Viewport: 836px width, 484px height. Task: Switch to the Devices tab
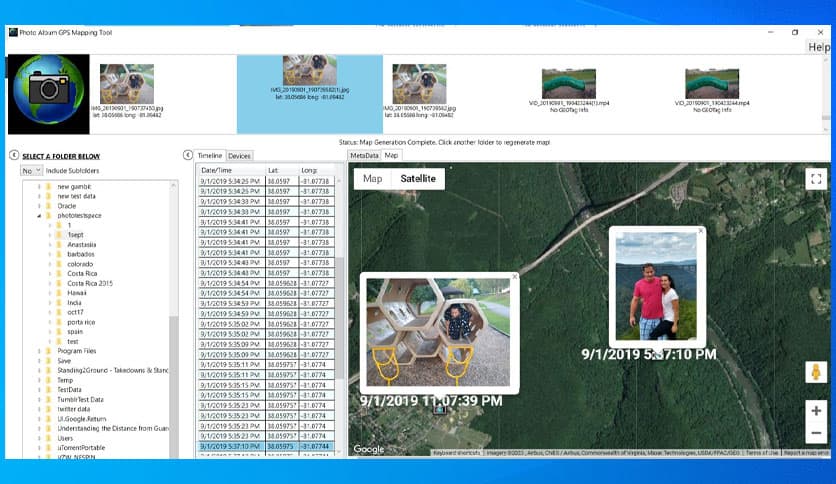click(x=239, y=156)
